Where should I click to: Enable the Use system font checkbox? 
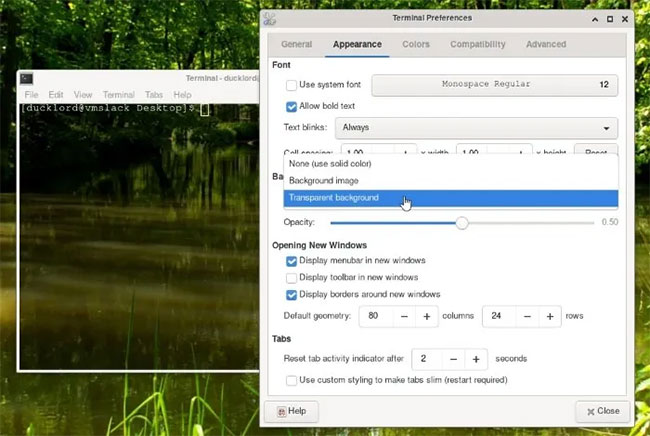point(291,85)
